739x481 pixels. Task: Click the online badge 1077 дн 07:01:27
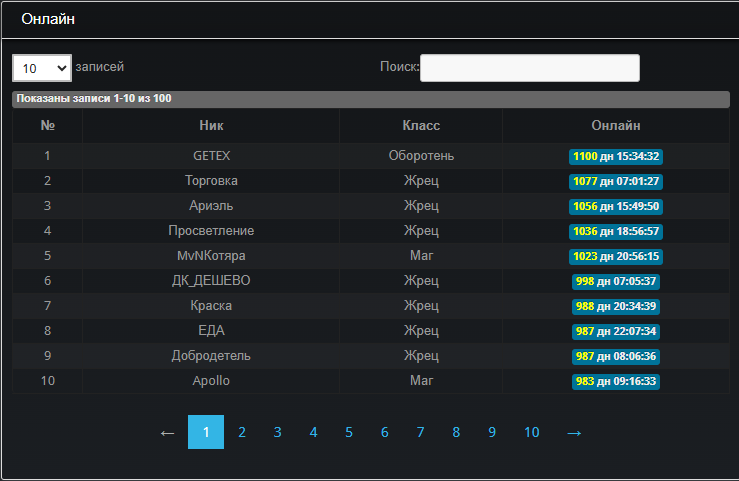[x=616, y=181]
